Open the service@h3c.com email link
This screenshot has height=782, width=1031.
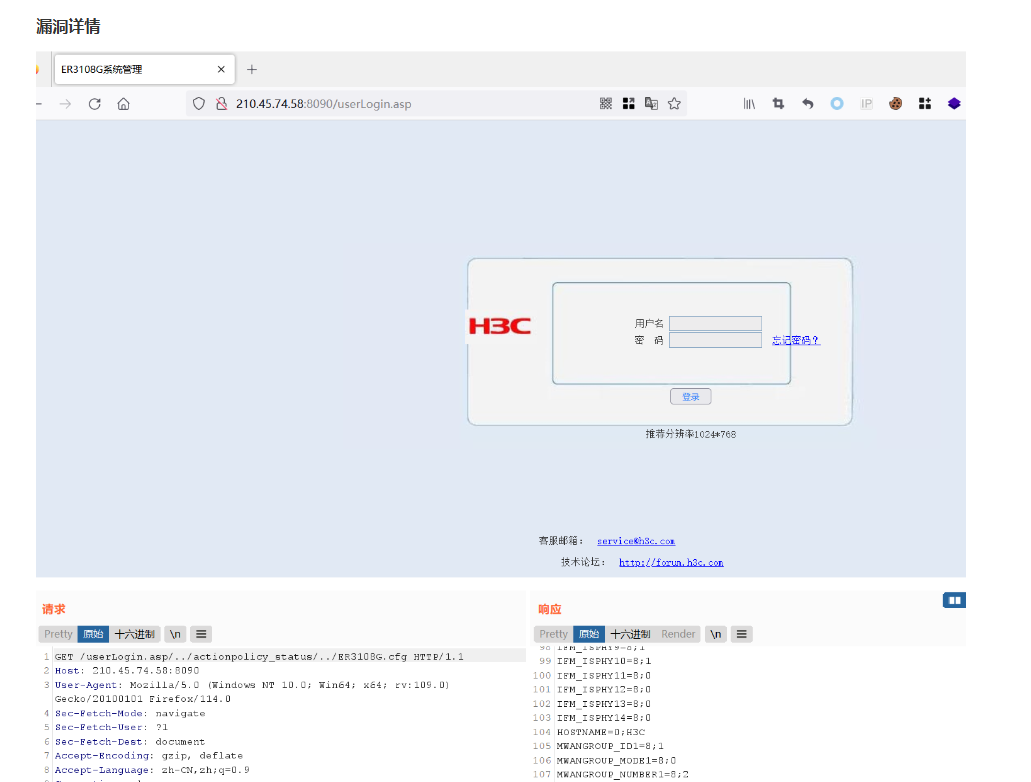click(x=636, y=541)
